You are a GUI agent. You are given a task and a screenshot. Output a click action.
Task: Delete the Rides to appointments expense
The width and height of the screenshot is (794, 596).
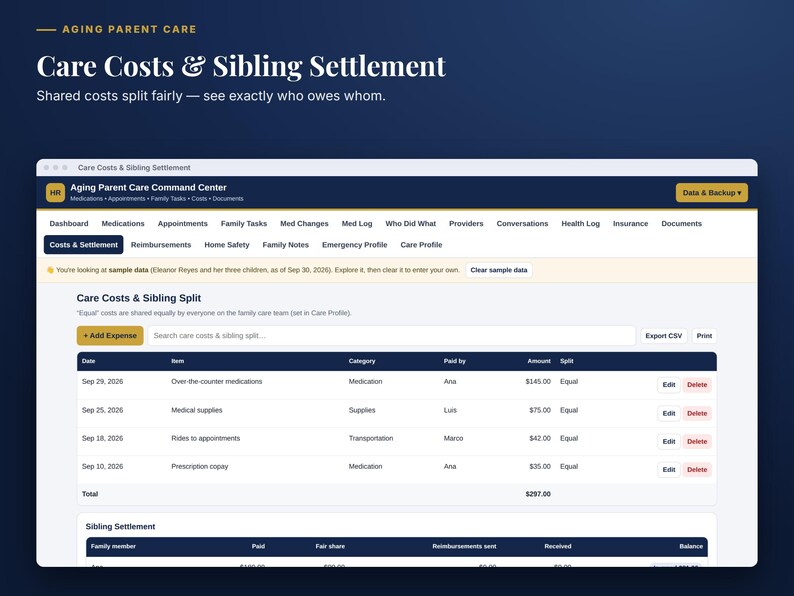tap(697, 442)
